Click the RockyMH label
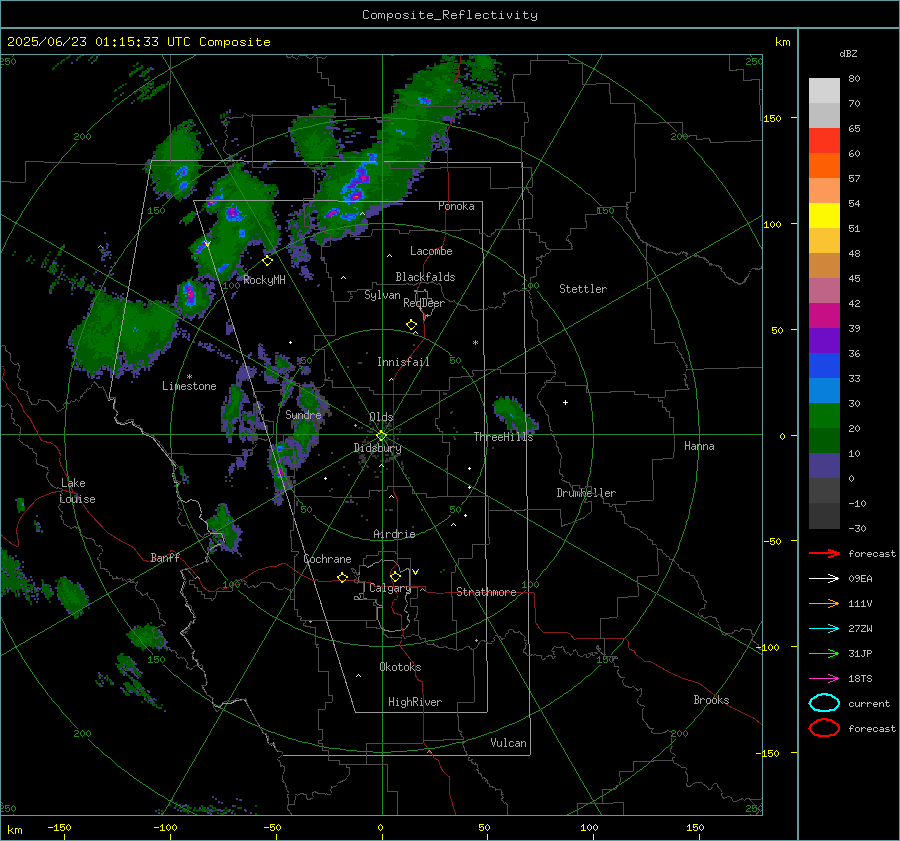This screenshot has height=841, width=900. [264, 280]
